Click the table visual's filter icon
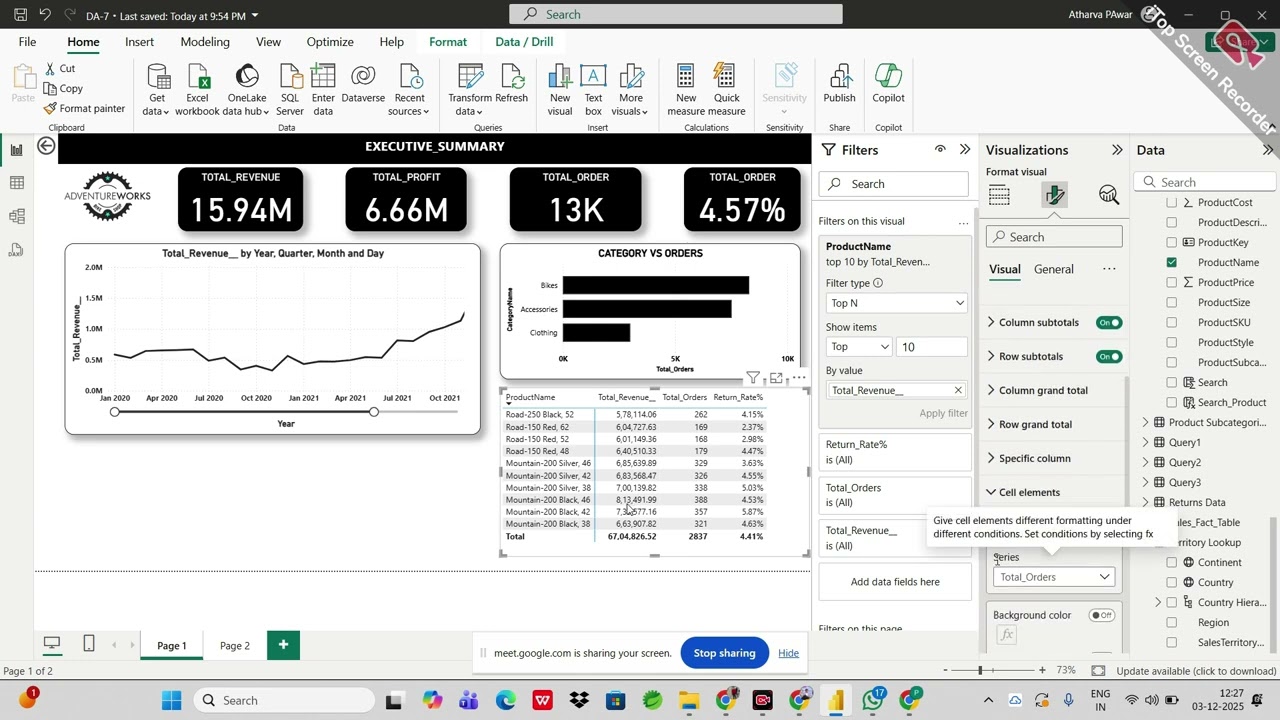Image resolution: width=1280 pixels, height=720 pixels. (x=753, y=378)
